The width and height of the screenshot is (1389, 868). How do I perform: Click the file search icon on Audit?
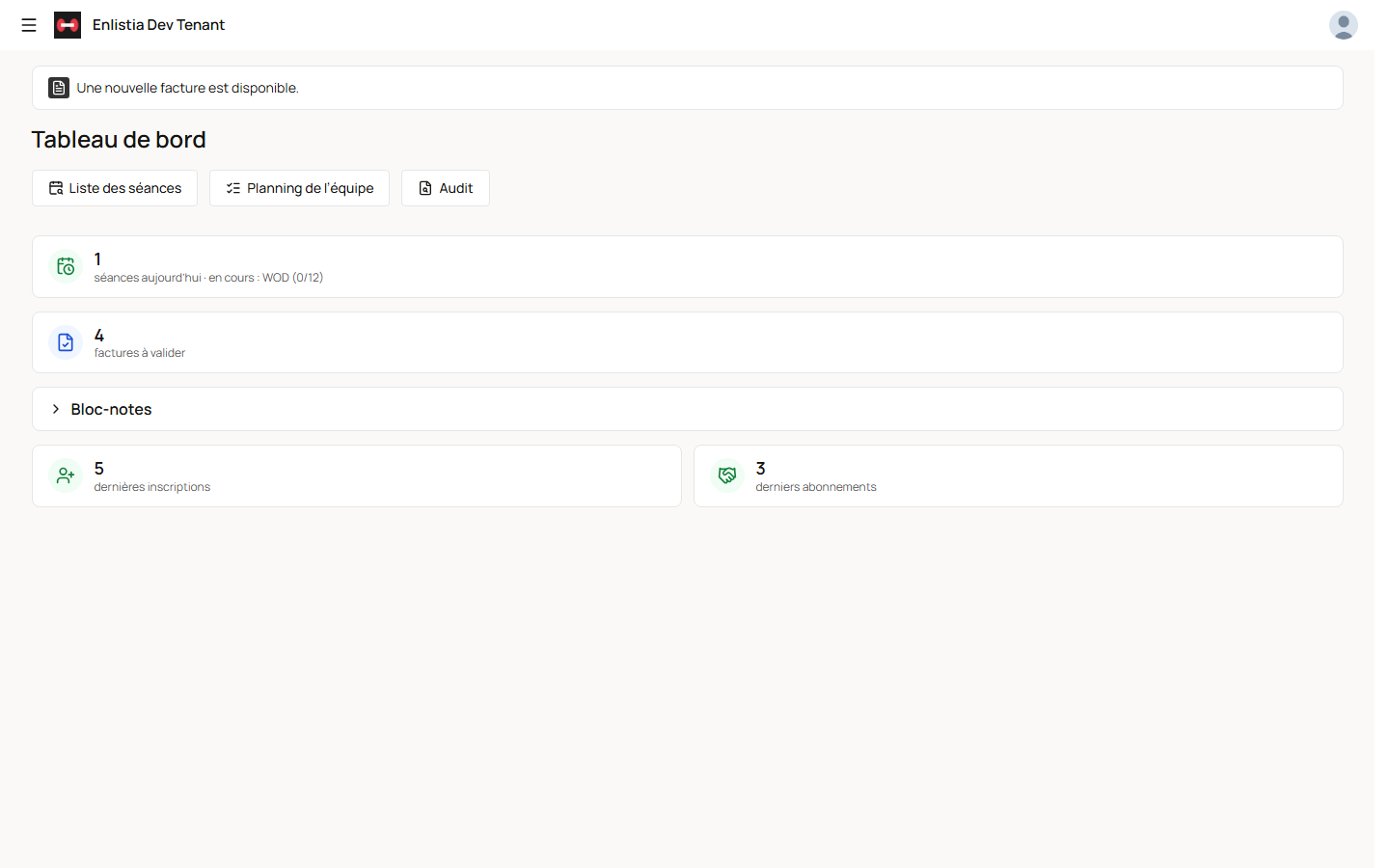pos(425,188)
